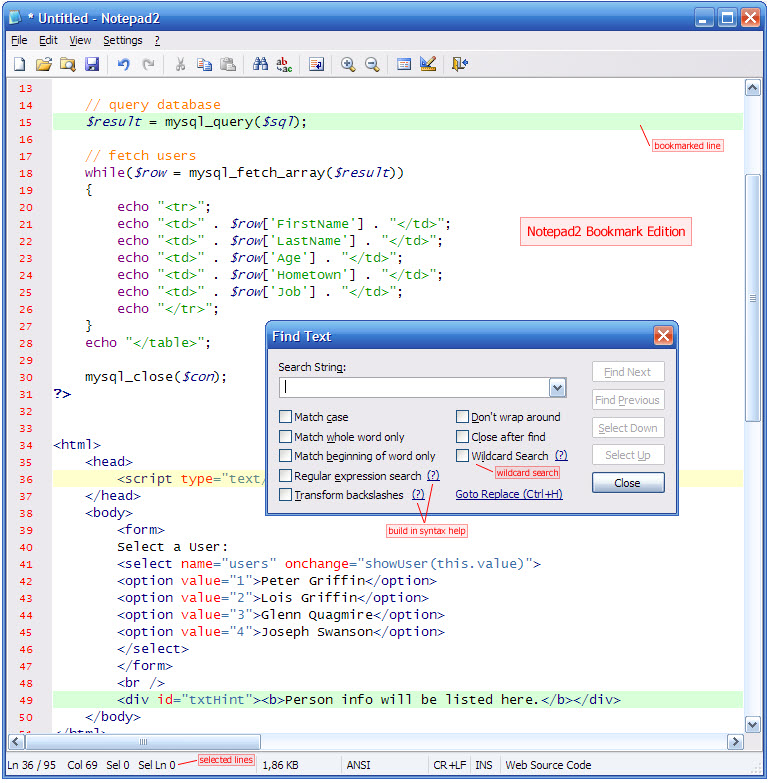Toggle the Don't wrap around checkbox

[463, 417]
